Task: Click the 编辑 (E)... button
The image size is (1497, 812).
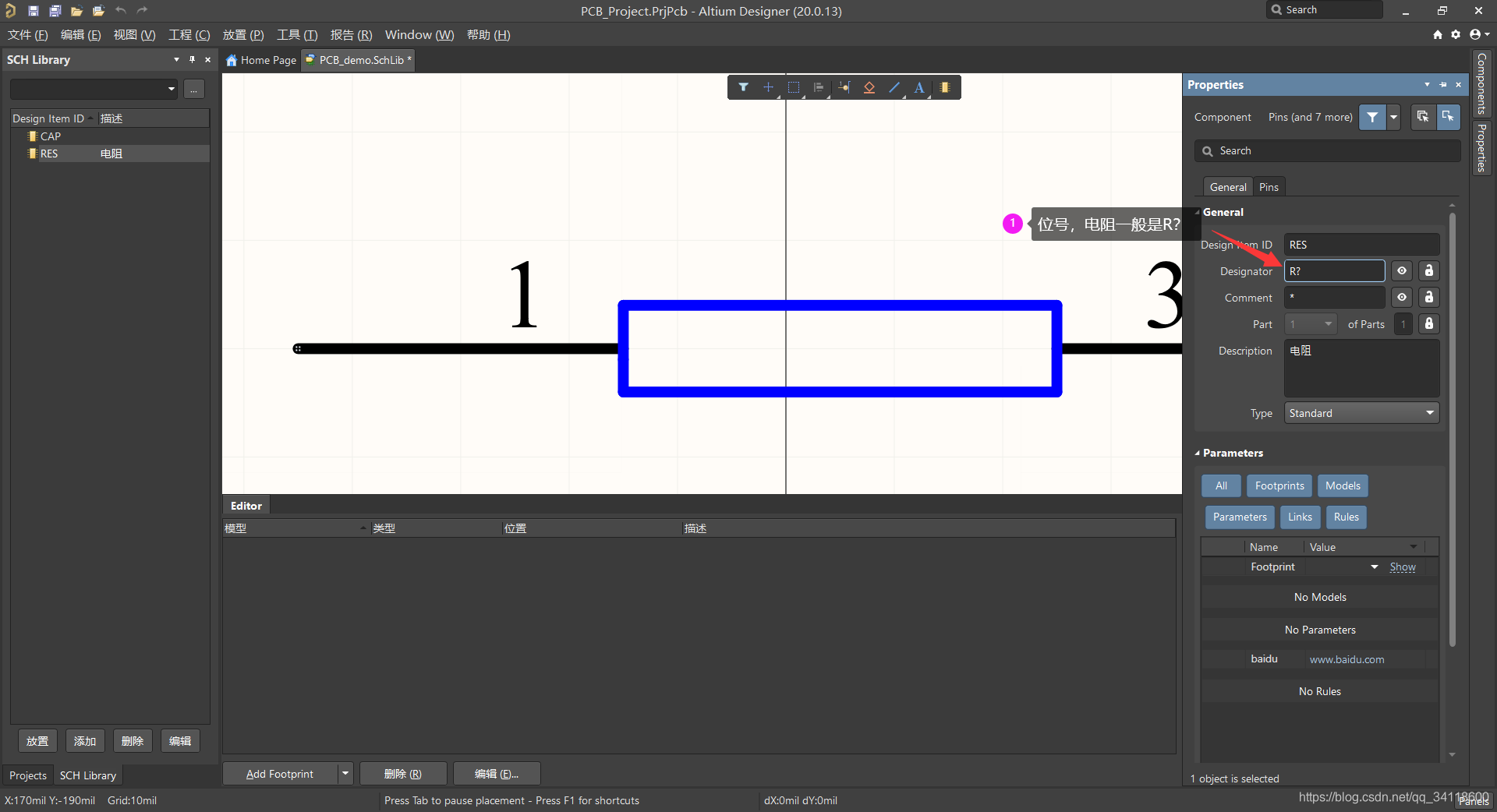Action: click(x=497, y=774)
